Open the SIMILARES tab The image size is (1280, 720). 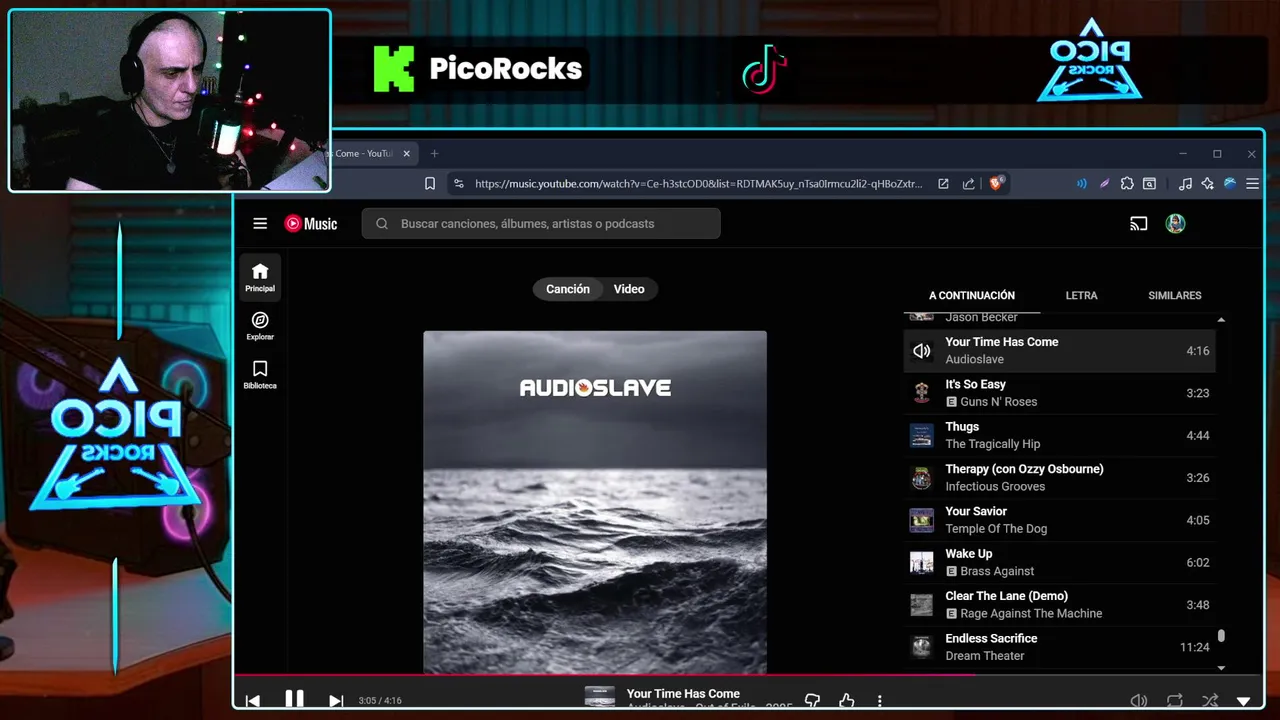pos(1175,296)
